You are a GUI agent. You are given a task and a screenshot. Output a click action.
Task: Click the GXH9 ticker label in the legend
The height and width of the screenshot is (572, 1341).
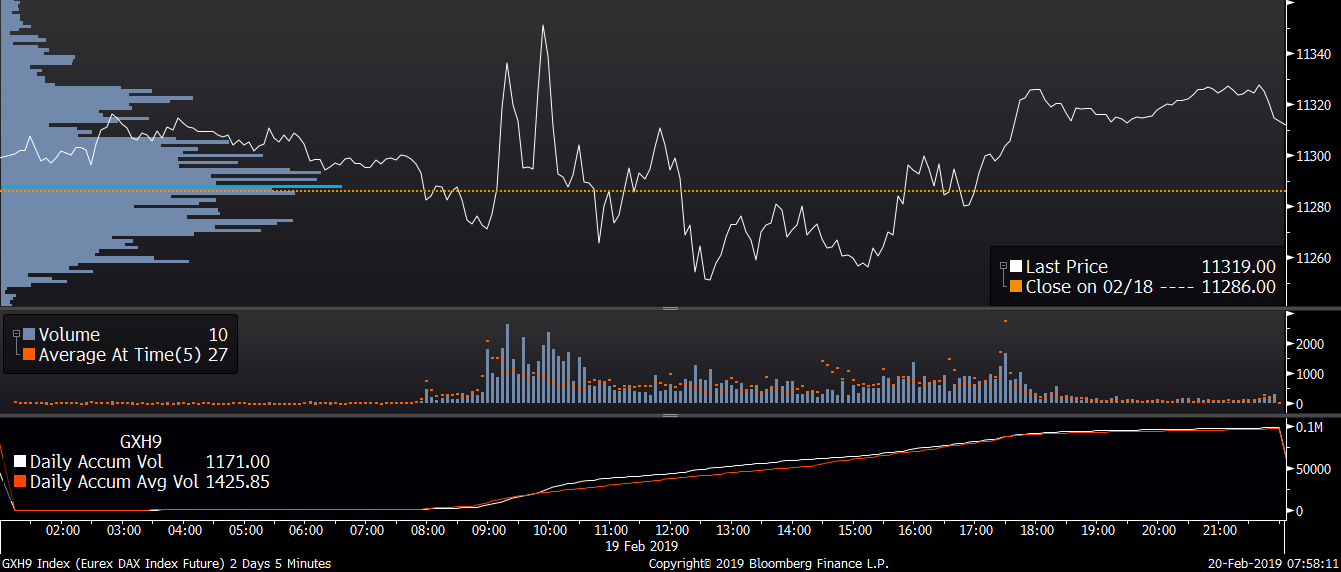(x=141, y=441)
